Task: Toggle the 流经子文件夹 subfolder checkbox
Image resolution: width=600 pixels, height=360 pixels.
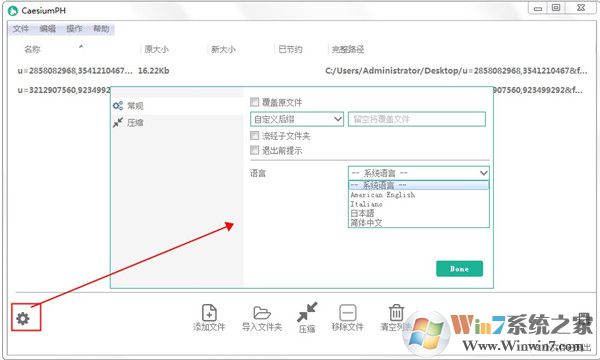Action: click(254, 135)
